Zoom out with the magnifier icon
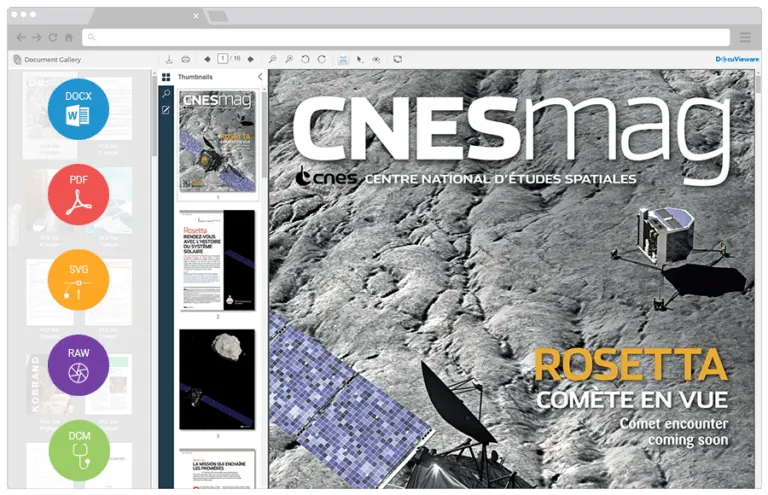The height and width of the screenshot is (495, 768). (272, 59)
